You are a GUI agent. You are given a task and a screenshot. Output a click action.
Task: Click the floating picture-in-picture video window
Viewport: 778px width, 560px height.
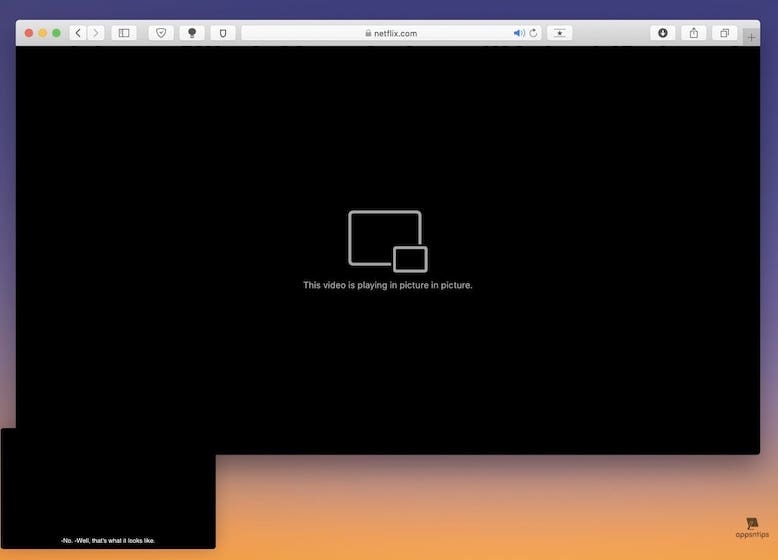click(x=108, y=487)
